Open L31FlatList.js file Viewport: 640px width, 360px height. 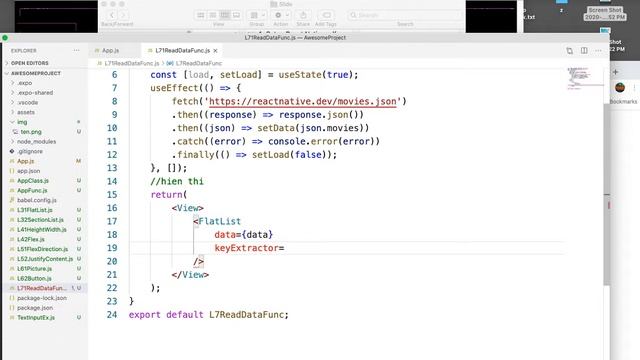(x=35, y=210)
